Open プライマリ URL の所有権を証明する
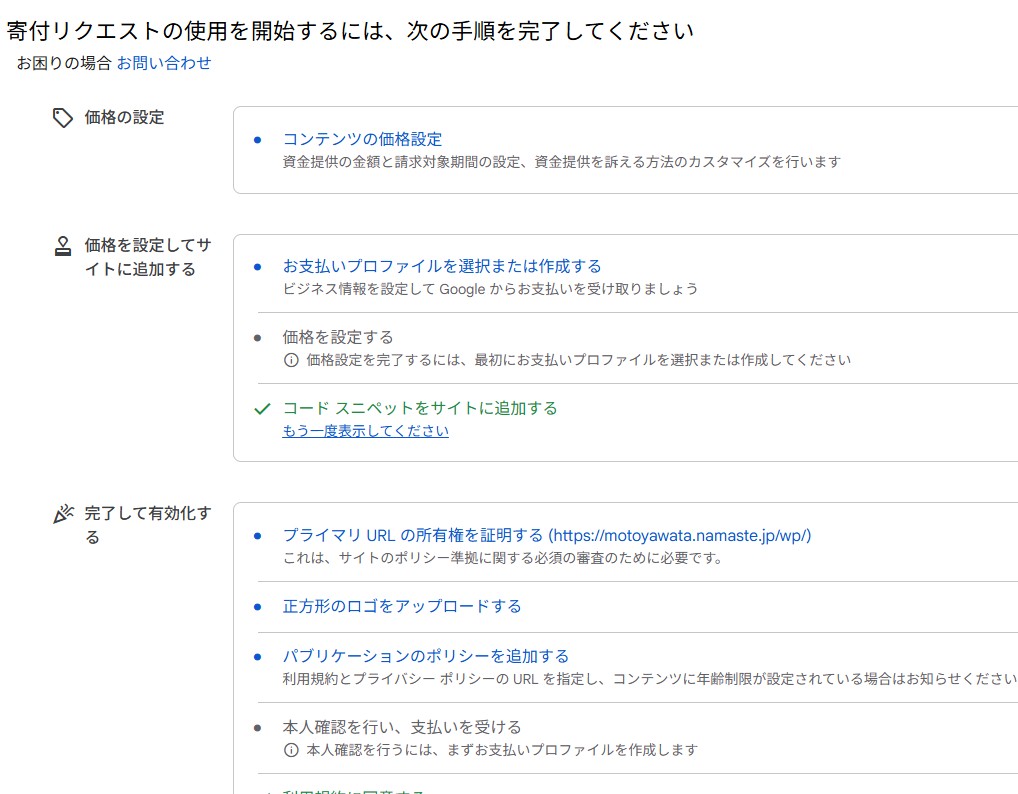Image resolution: width=1018 pixels, height=794 pixels. tap(400, 535)
